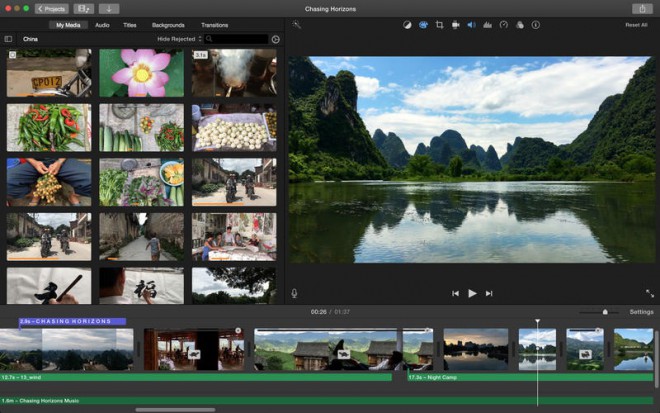Switch to the Transitions tab
Viewport: 660px width, 413px height.
pos(214,24)
